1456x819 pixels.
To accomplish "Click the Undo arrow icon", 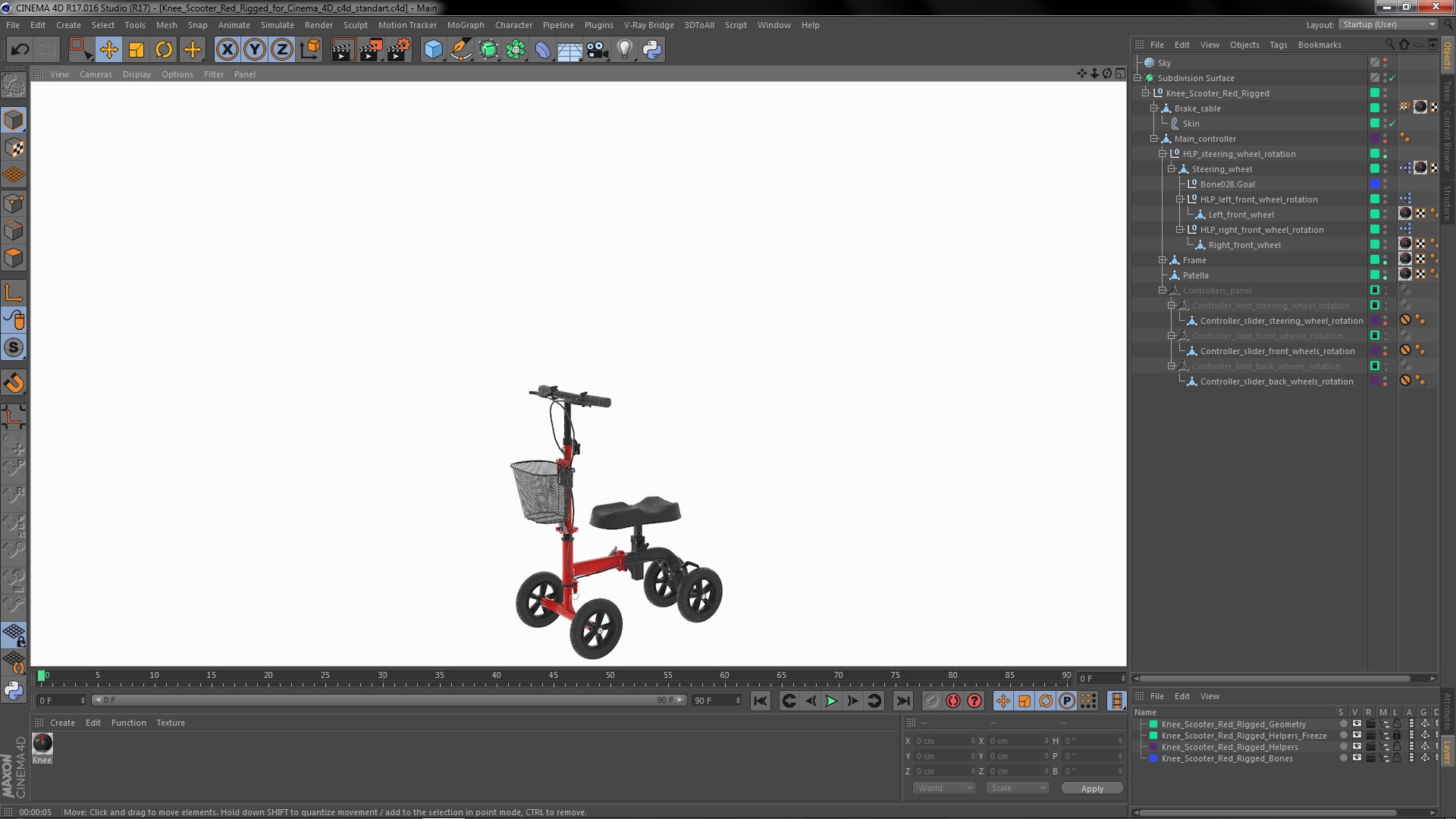I will coord(20,50).
